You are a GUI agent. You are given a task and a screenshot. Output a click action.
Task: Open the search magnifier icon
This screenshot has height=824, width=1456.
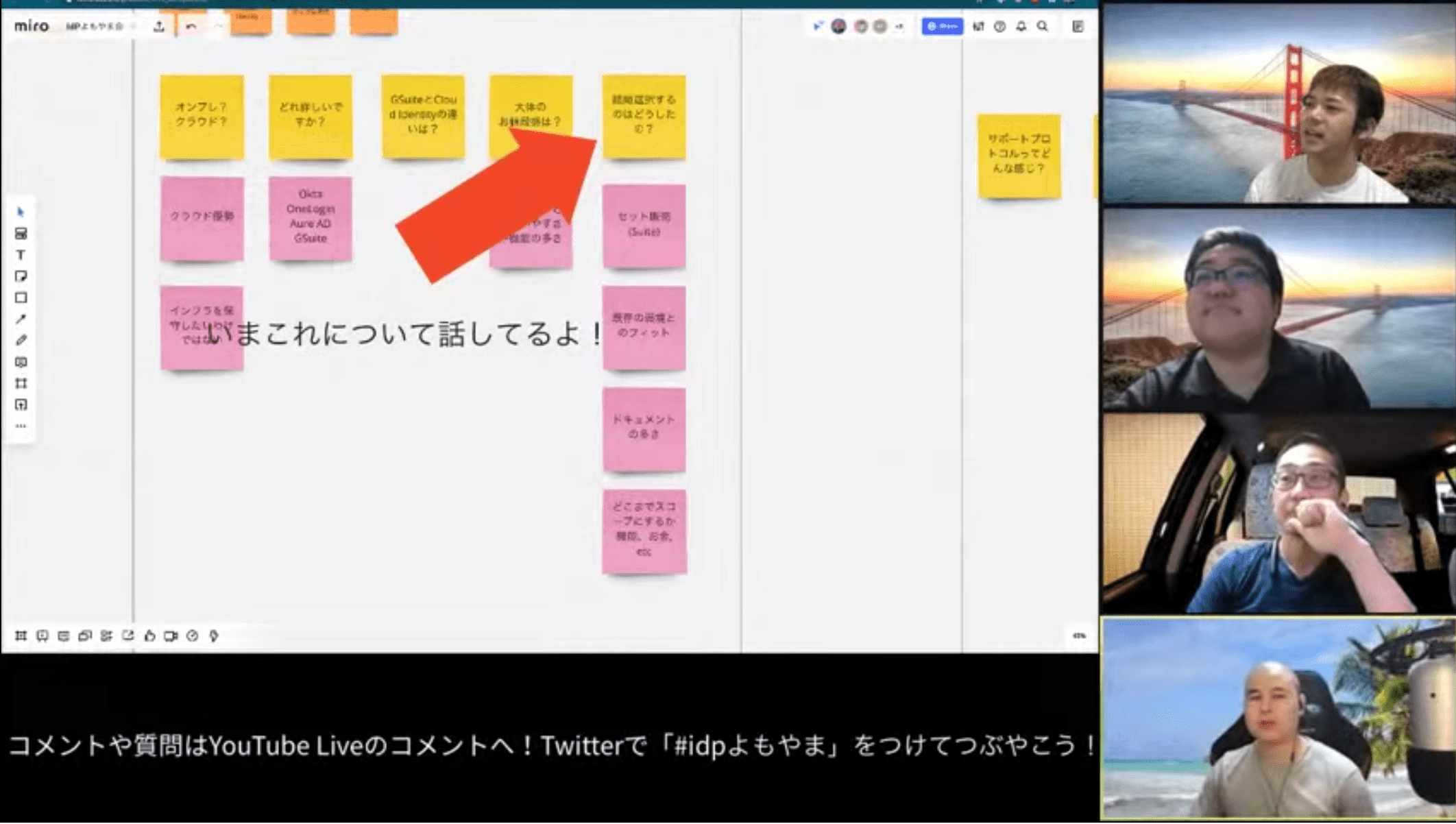coord(1043,26)
